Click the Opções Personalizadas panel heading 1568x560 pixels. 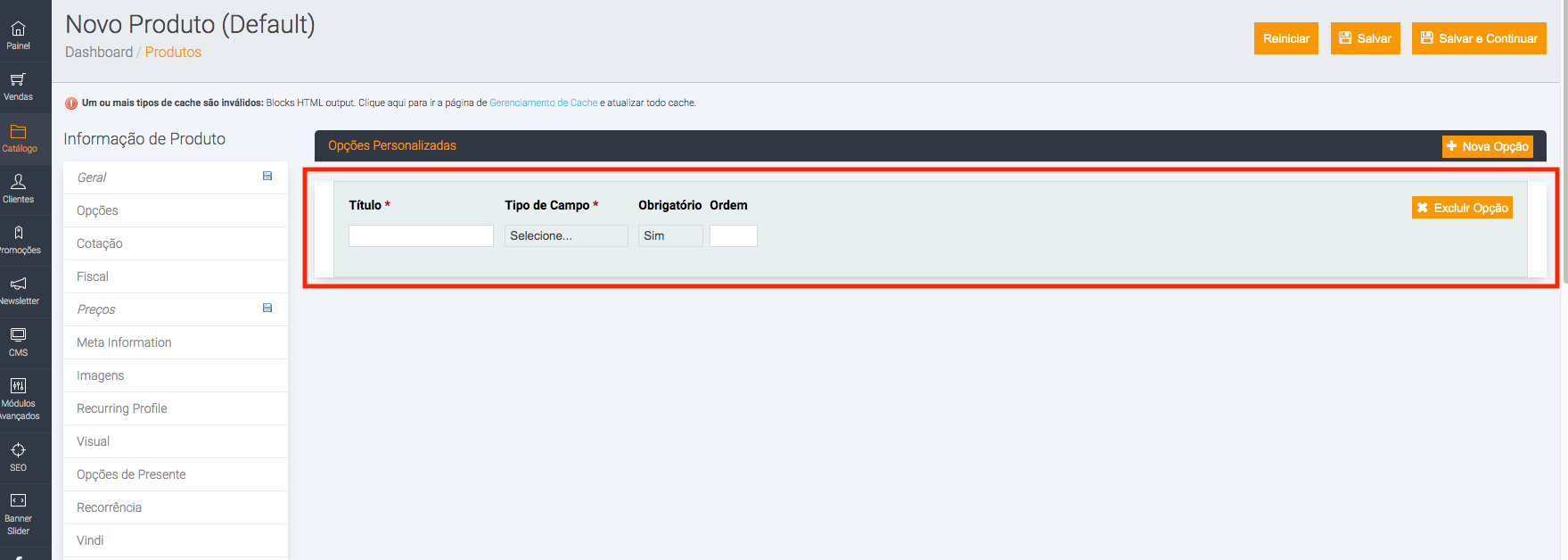392,145
